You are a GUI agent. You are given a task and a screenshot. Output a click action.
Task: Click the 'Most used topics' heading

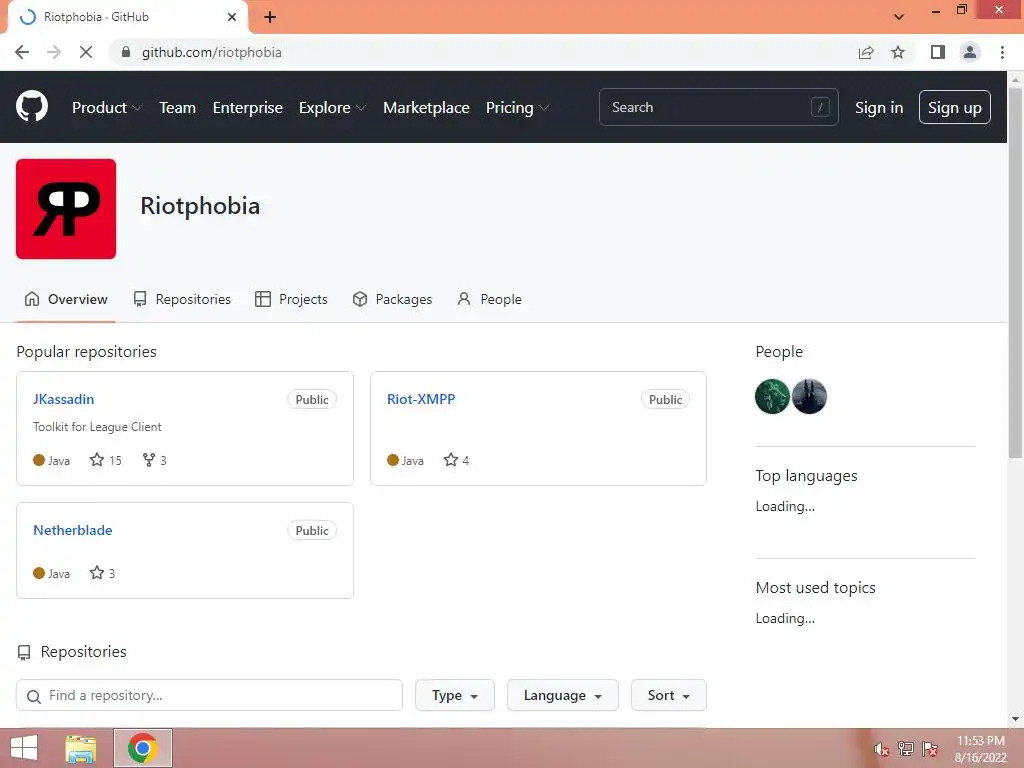coord(816,587)
